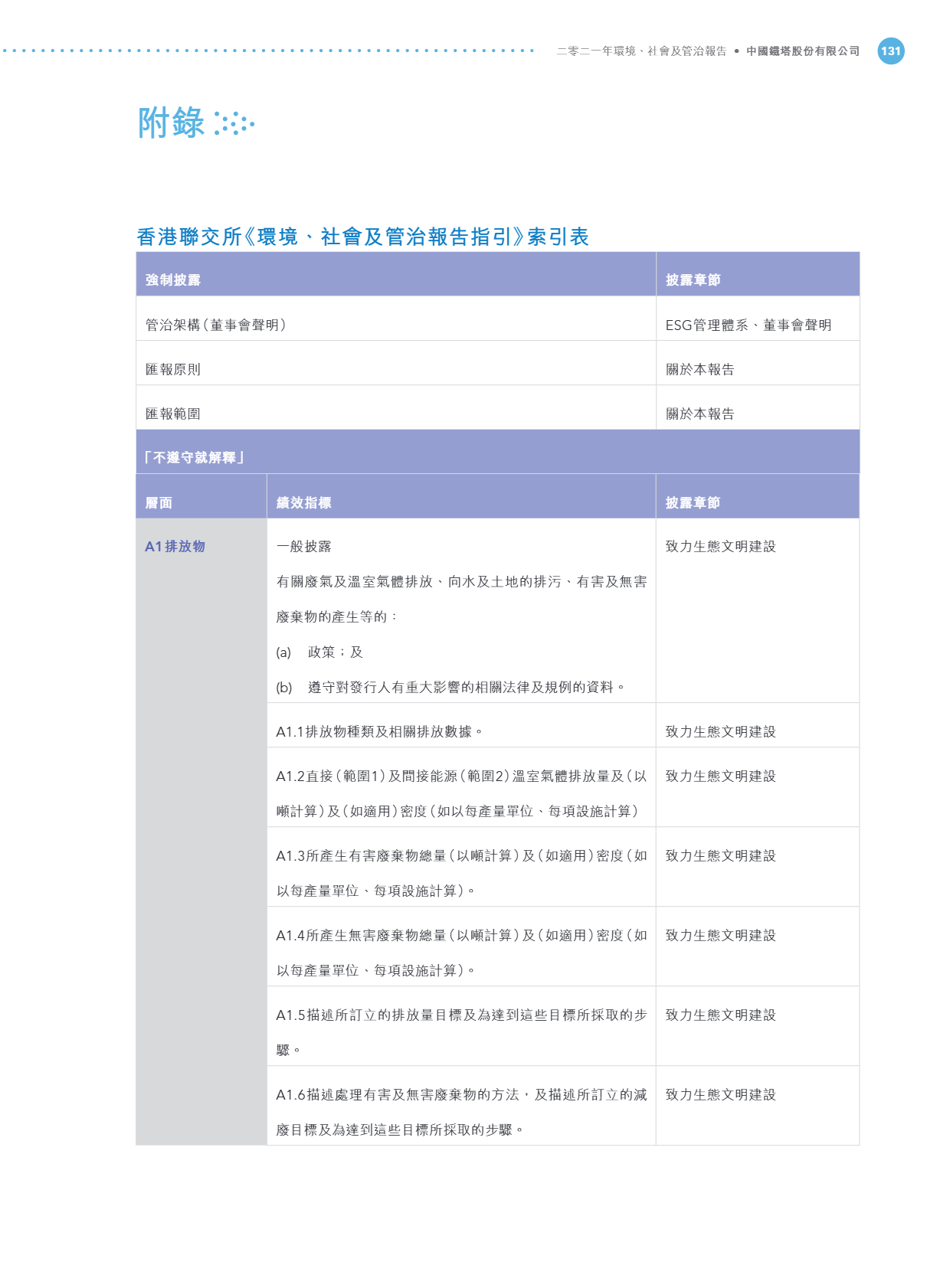Screen dimensions: 950x1288
Task: Select the 強制披露 table header
Action: point(173,280)
